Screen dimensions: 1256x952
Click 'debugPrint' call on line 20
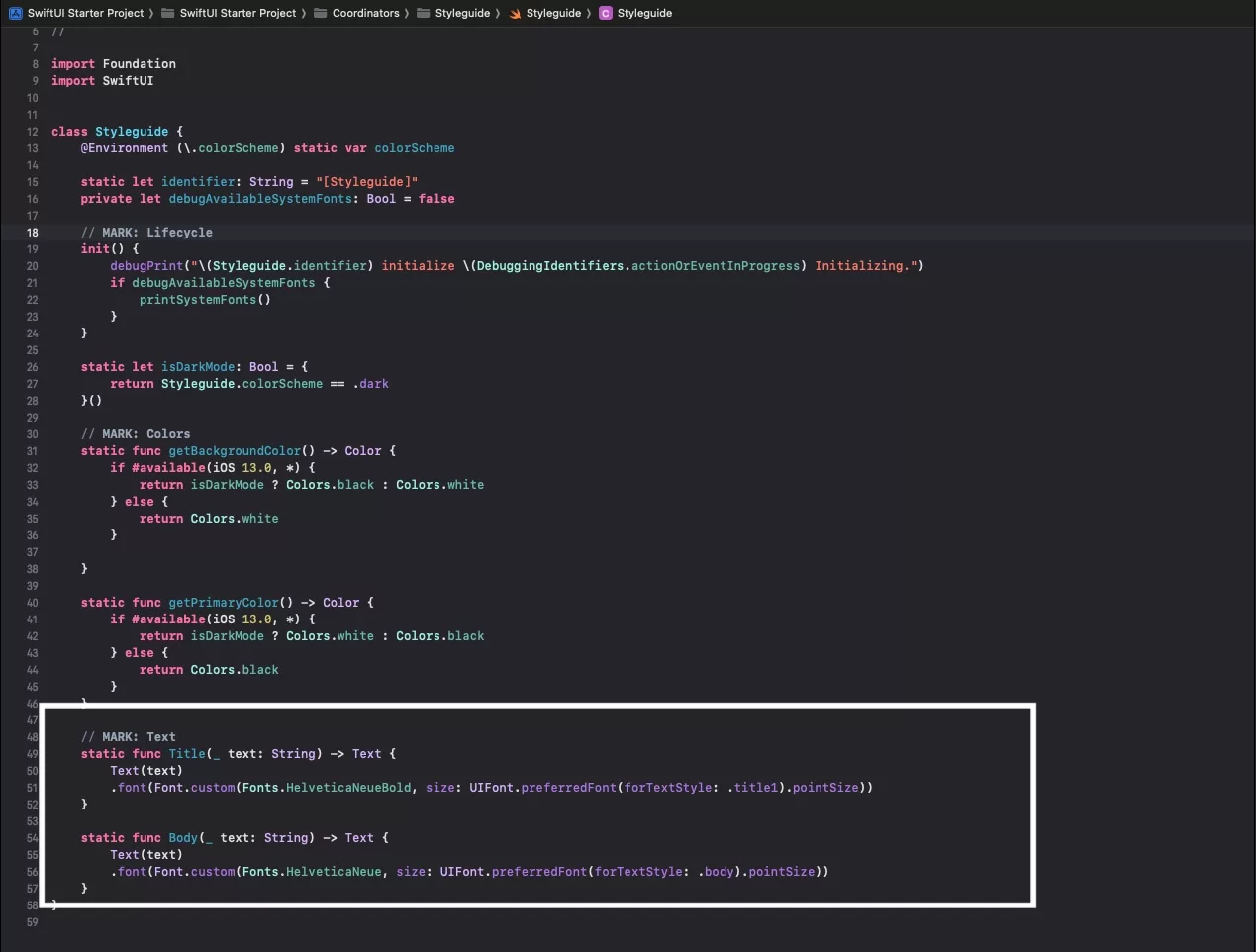(x=146, y=266)
